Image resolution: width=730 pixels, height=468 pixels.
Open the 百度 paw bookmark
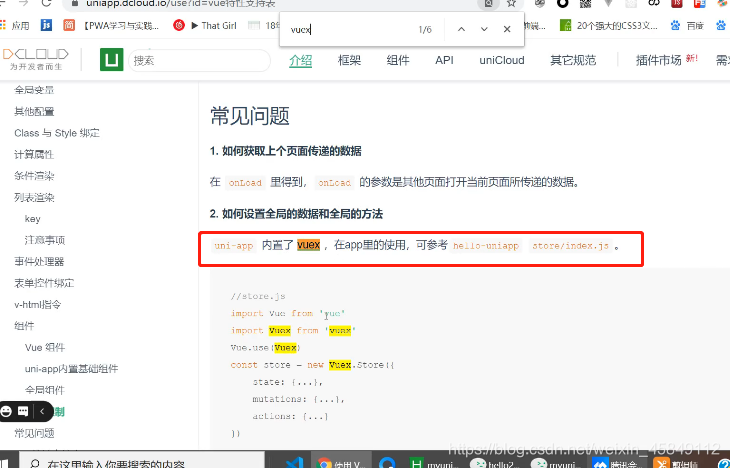(x=687, y=26)
